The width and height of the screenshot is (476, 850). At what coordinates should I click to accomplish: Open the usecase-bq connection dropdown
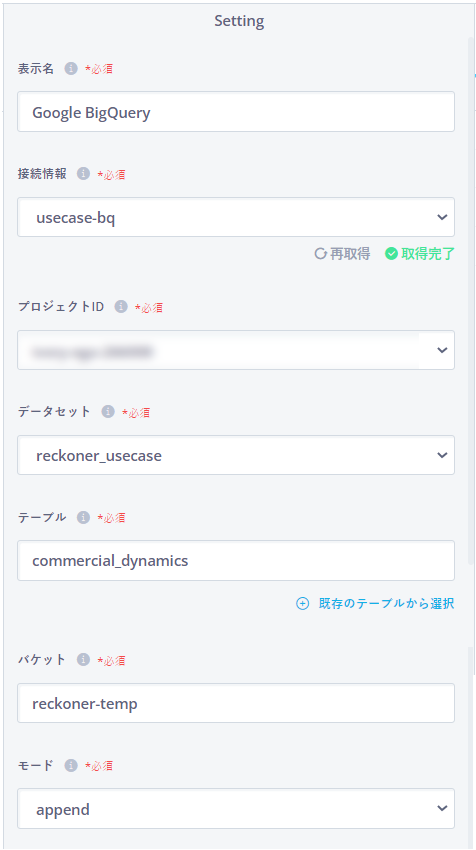point(236,217)
